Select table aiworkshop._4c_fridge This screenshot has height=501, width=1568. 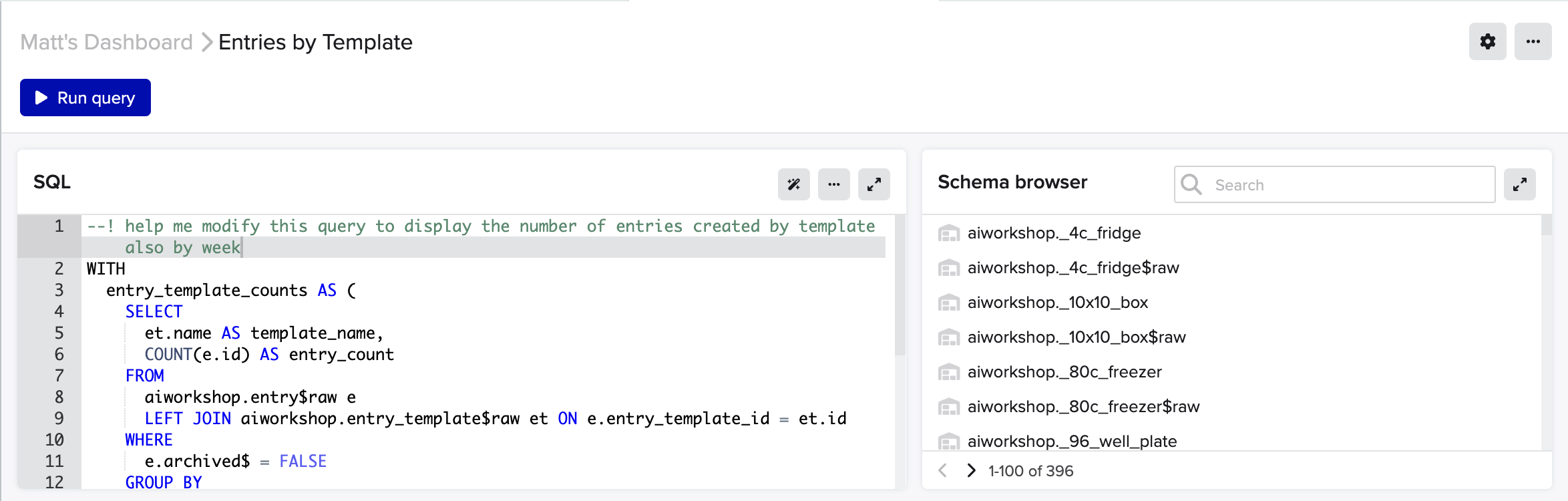(1054, 233)
